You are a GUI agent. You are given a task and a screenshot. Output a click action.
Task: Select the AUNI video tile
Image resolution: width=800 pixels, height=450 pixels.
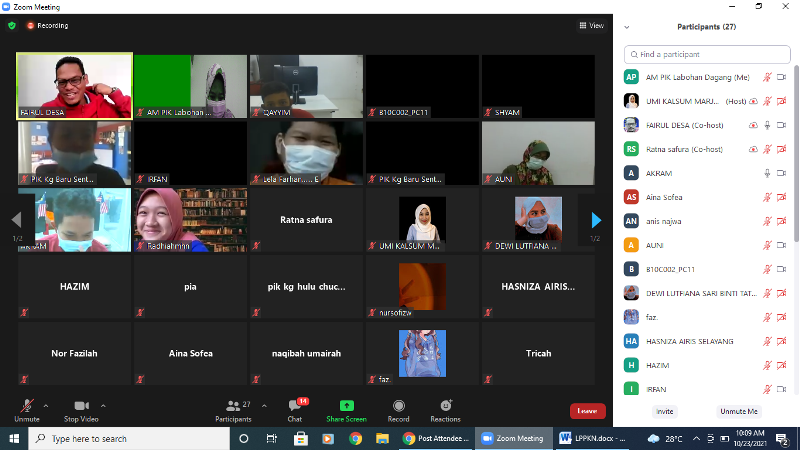[538, 153]
